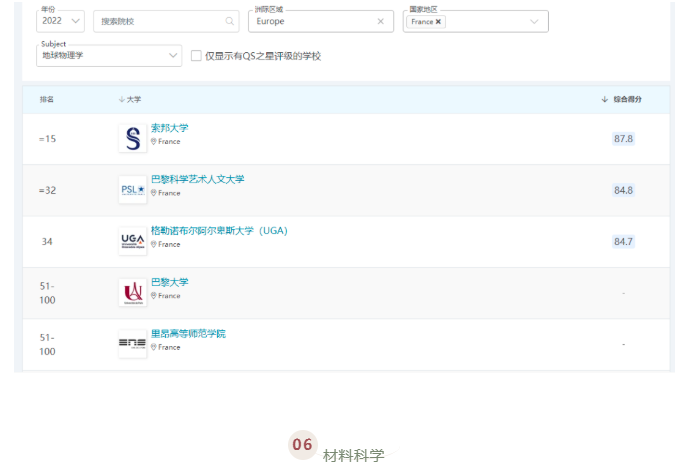Click the 34 rank cell
This screenshot has width=697, height=469.
point(47,241)
